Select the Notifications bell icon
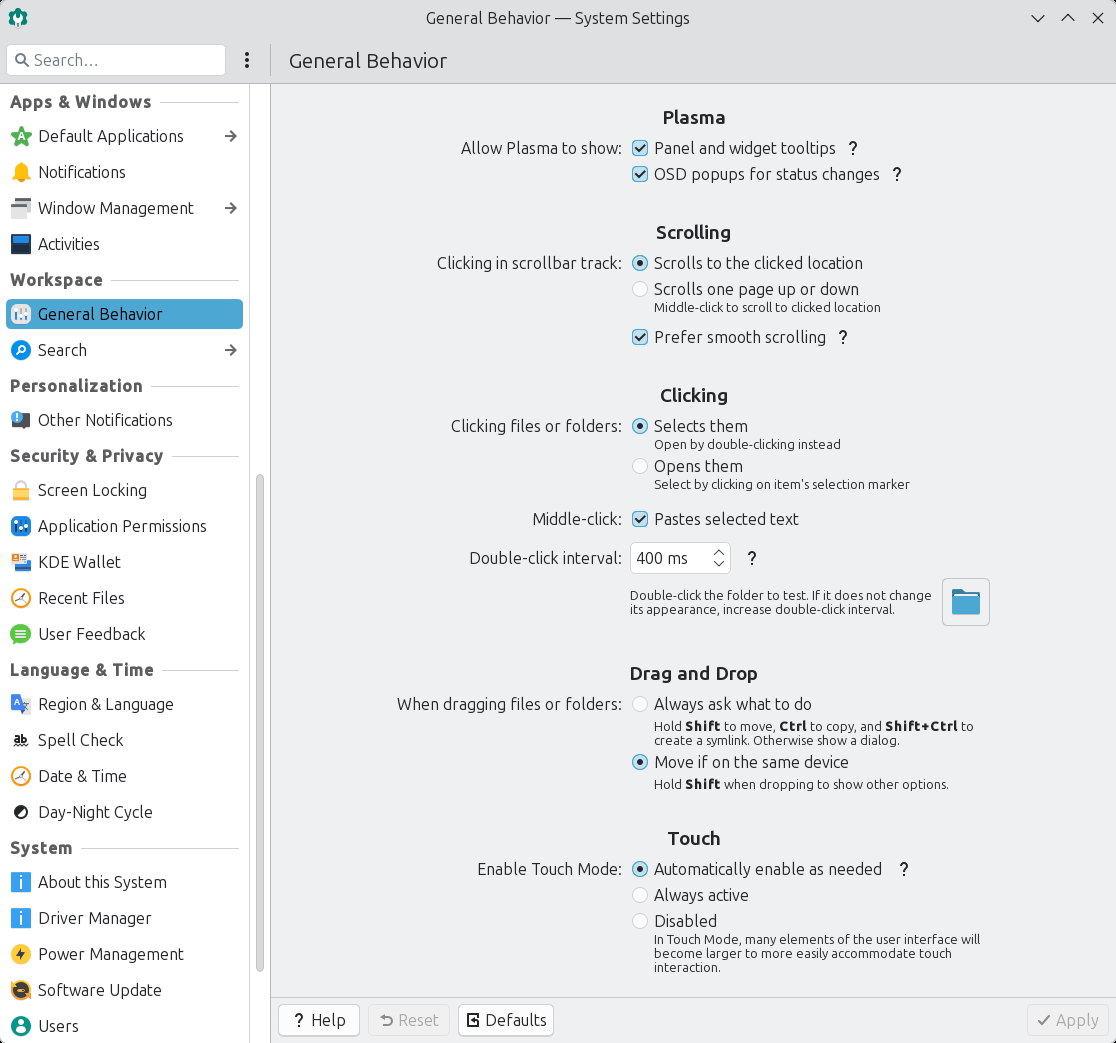Screen dimensions: 1116x1043 (21, 172)
